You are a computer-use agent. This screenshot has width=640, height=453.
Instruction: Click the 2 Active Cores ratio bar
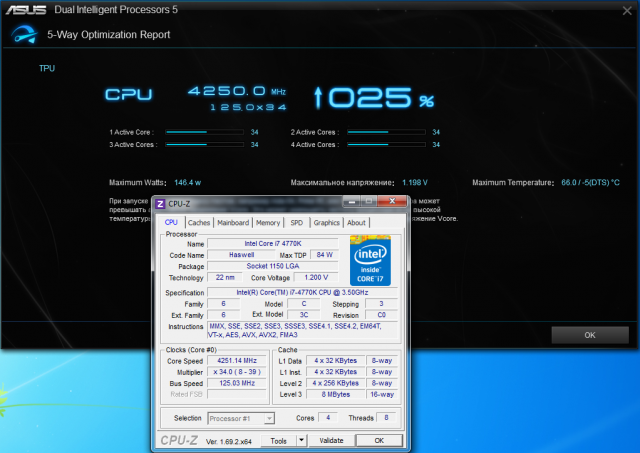(x=386, y=132)
